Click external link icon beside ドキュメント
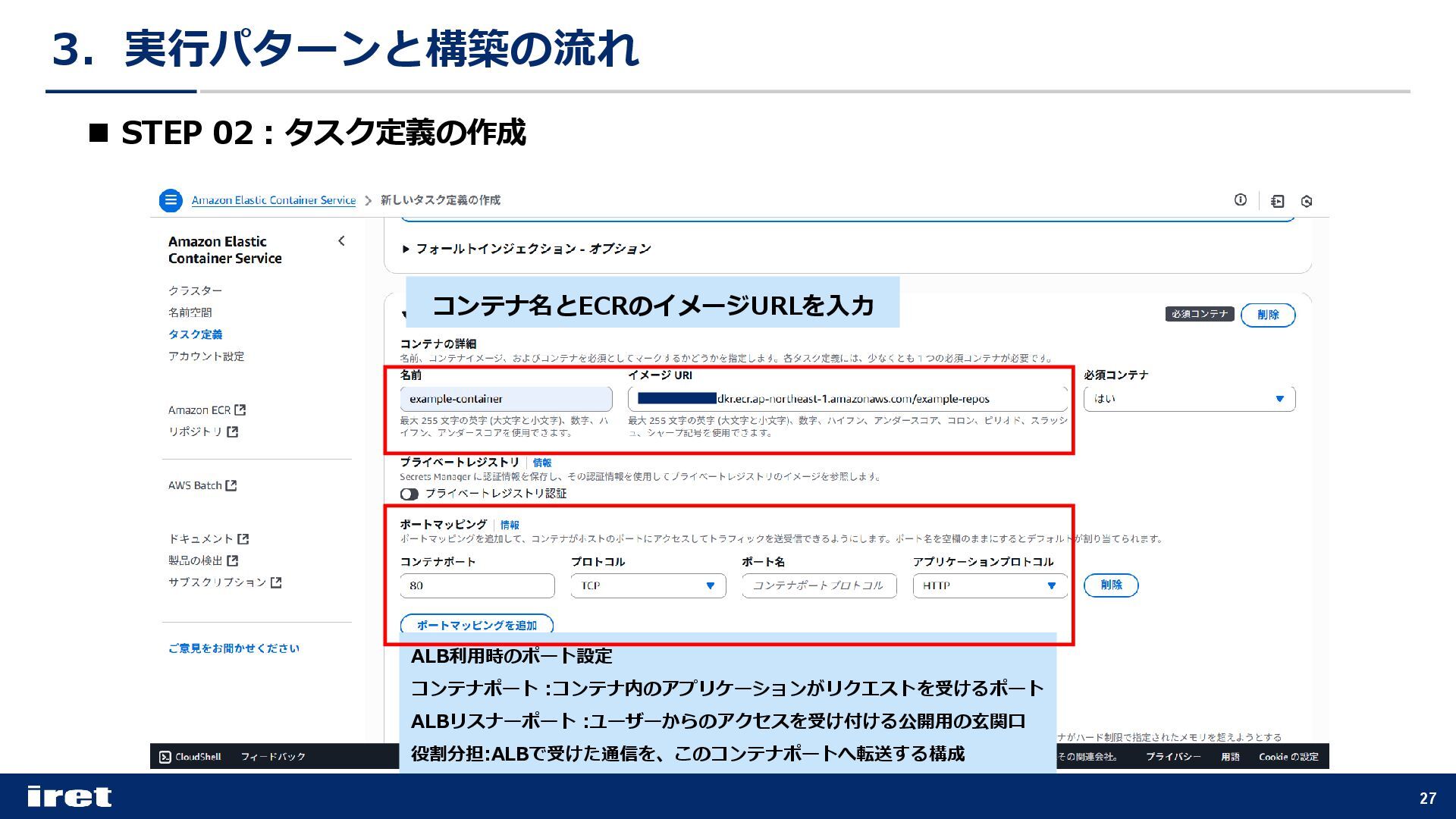The height and width of the screenshot is (819, 1456). [243, 539]
